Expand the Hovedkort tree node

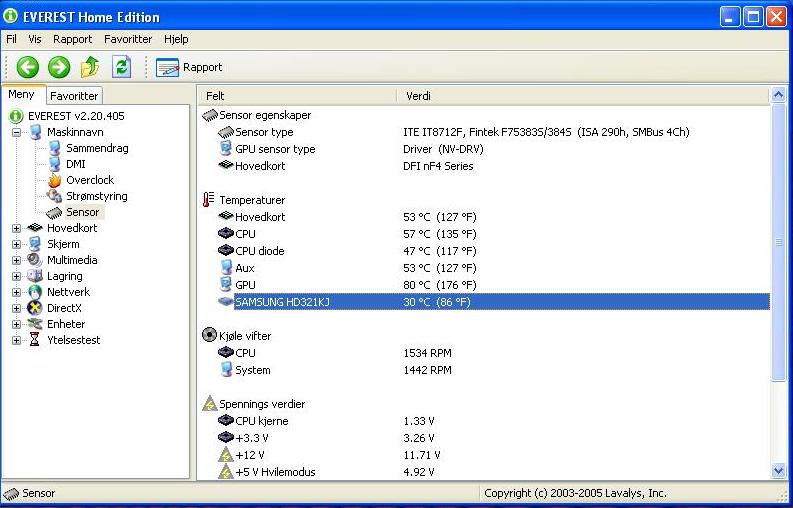pos(16,228)
